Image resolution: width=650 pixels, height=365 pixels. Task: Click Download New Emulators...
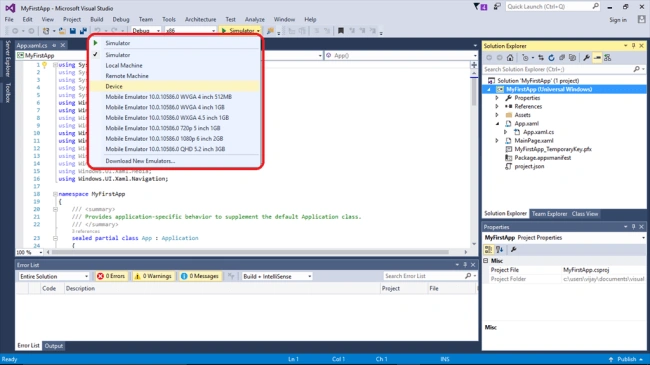click(174, 161)
